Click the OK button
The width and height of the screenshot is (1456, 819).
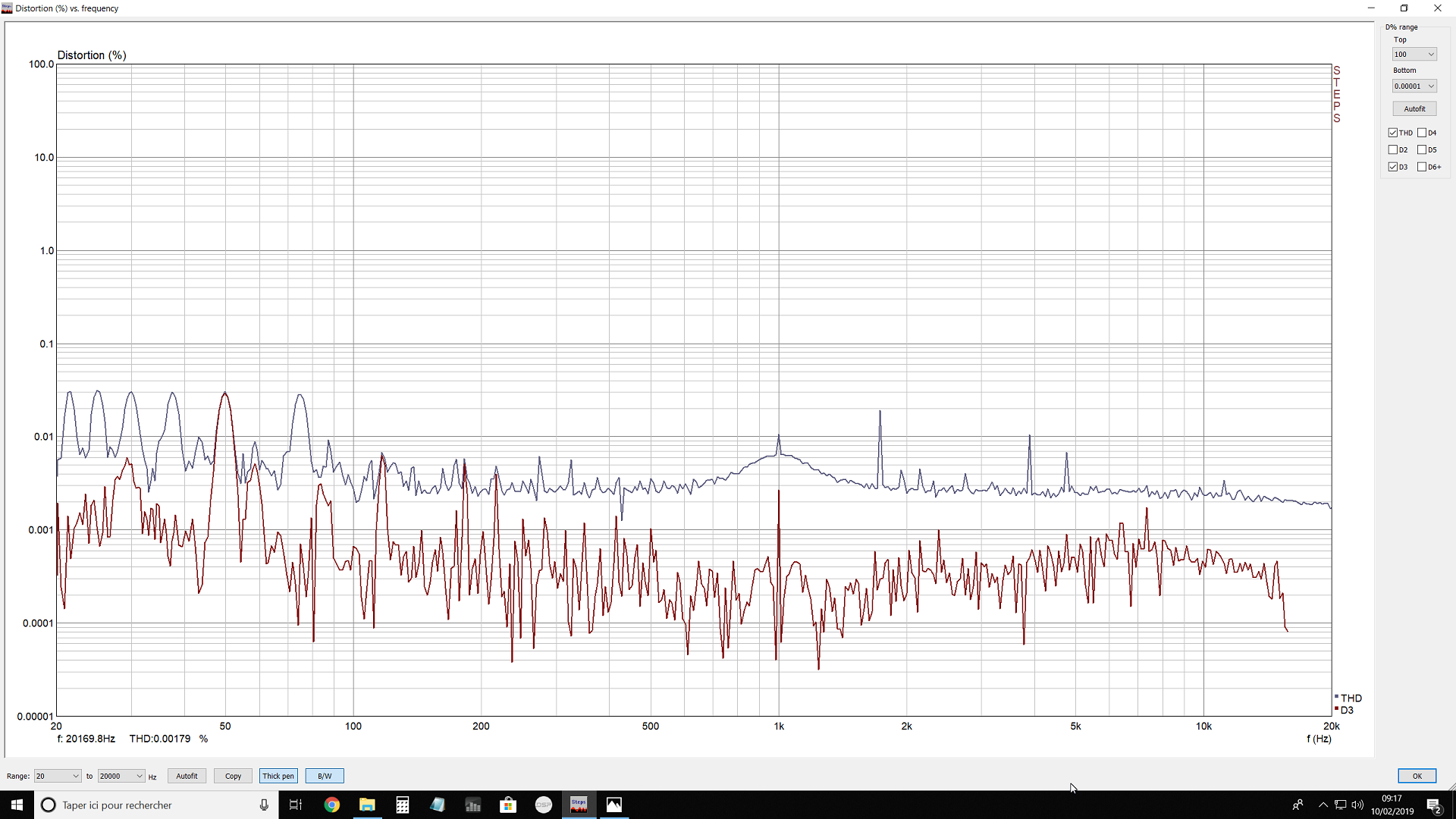[1417, 776]
